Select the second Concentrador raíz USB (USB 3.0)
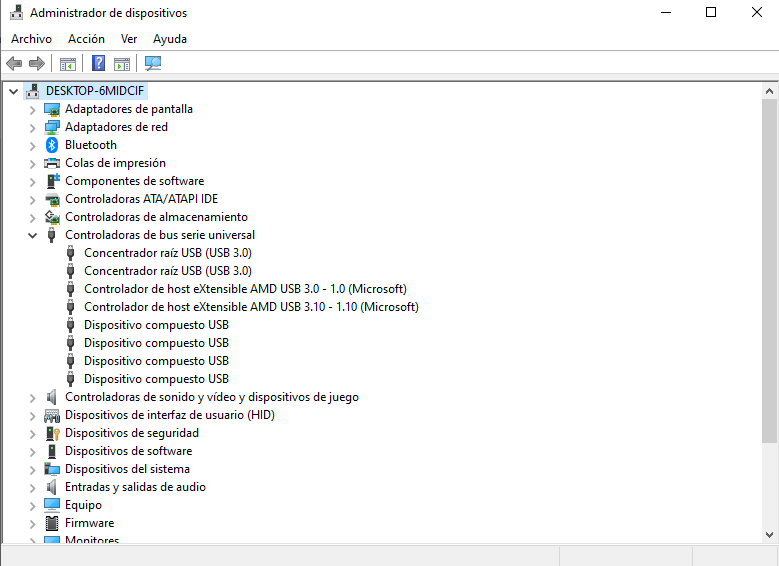Image resolution: width=779 pixels, height=566 pixels. point(168,271)
